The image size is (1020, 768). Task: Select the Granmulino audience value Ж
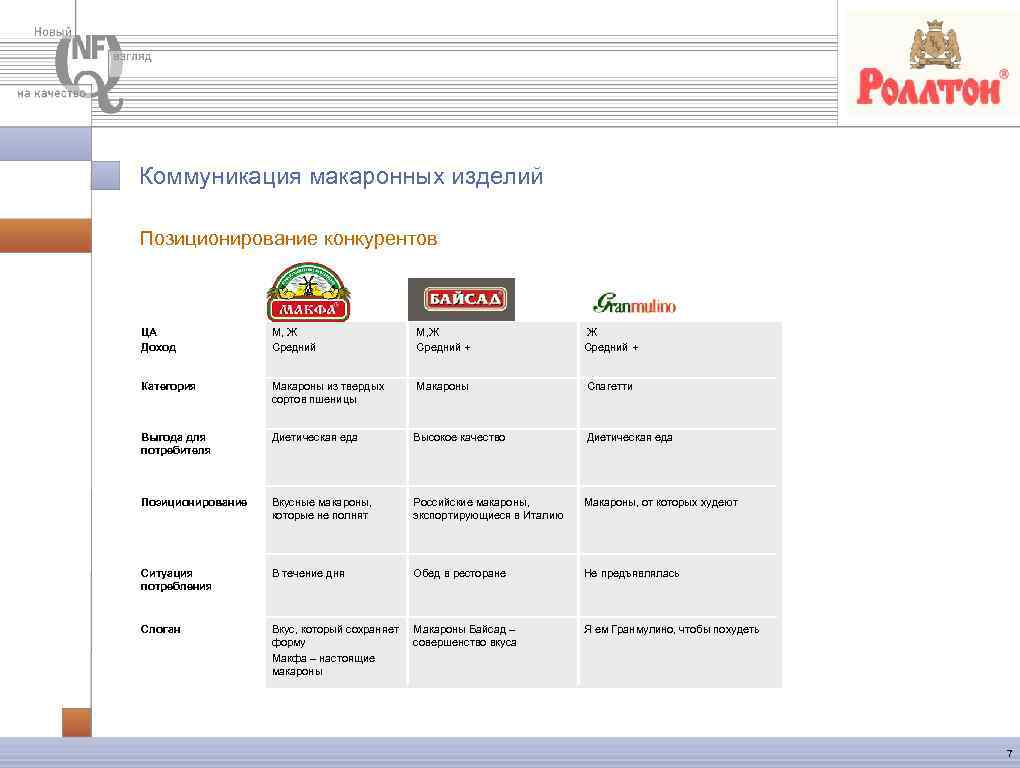(x=592, y=332)
